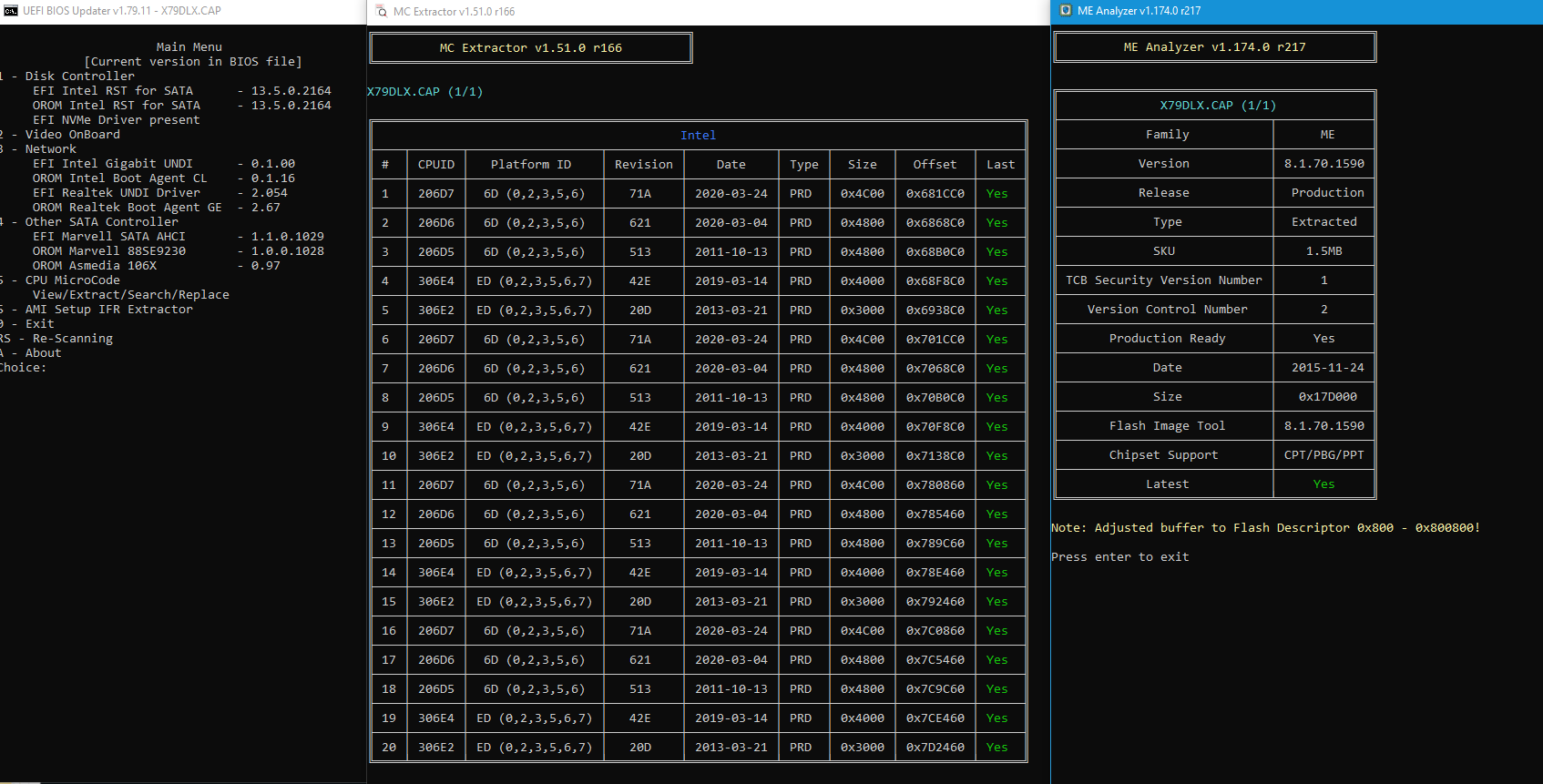Click the green Yes value beside Latest
The height and width of the screenshot is (784, 1543).
1324,484
